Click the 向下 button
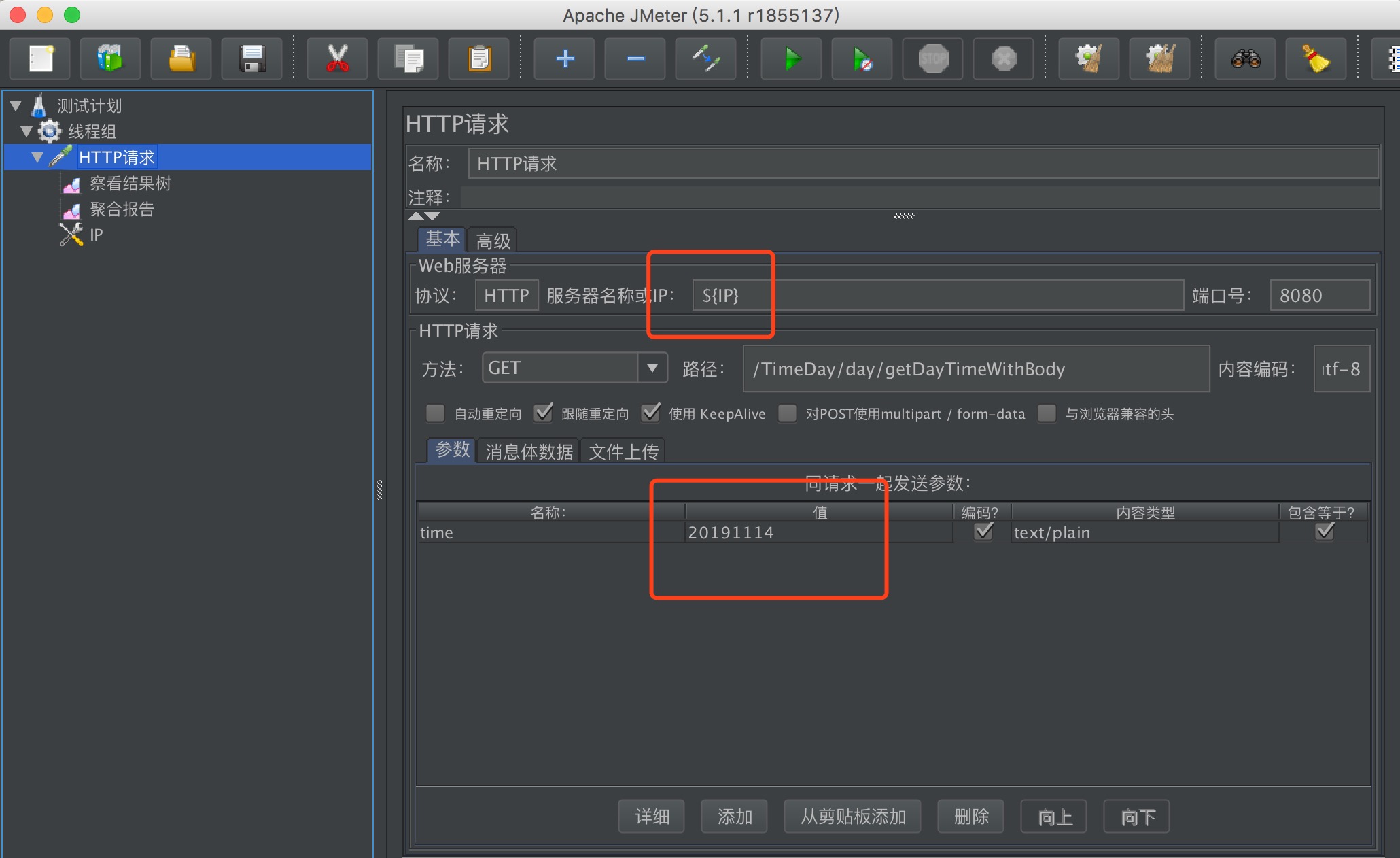The height and width of the screenshot is (858, 1400). (x=1137, y=816)
